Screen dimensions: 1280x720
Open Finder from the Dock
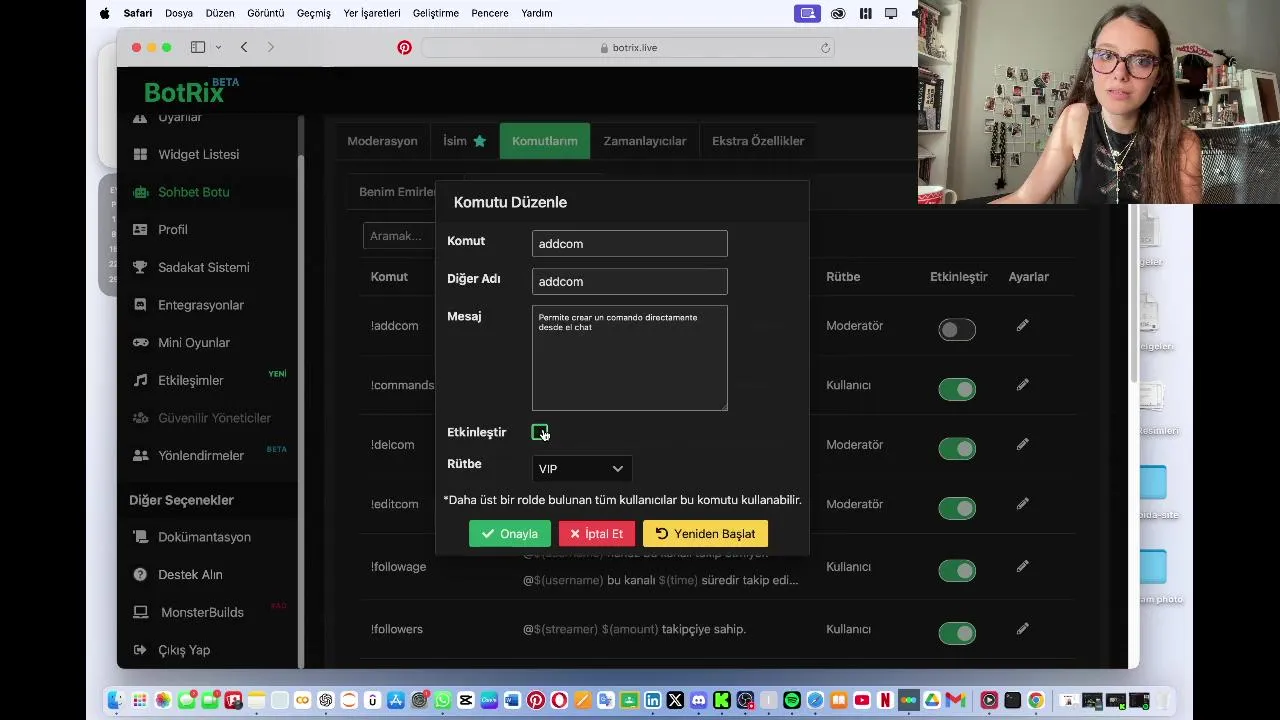(116, 700)
